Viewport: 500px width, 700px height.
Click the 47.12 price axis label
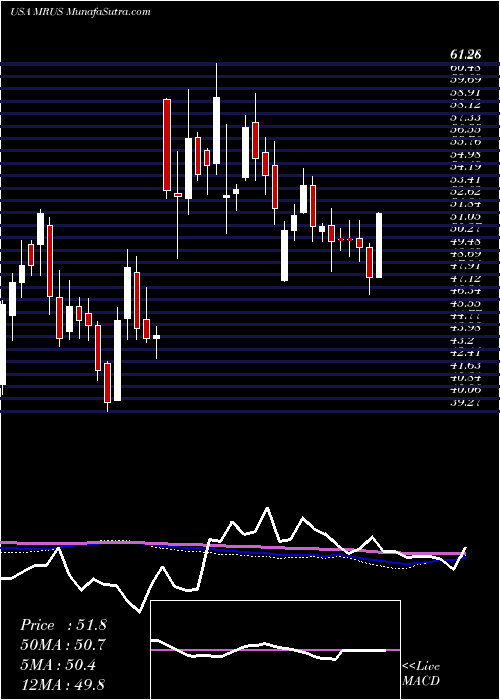point(465,279)
